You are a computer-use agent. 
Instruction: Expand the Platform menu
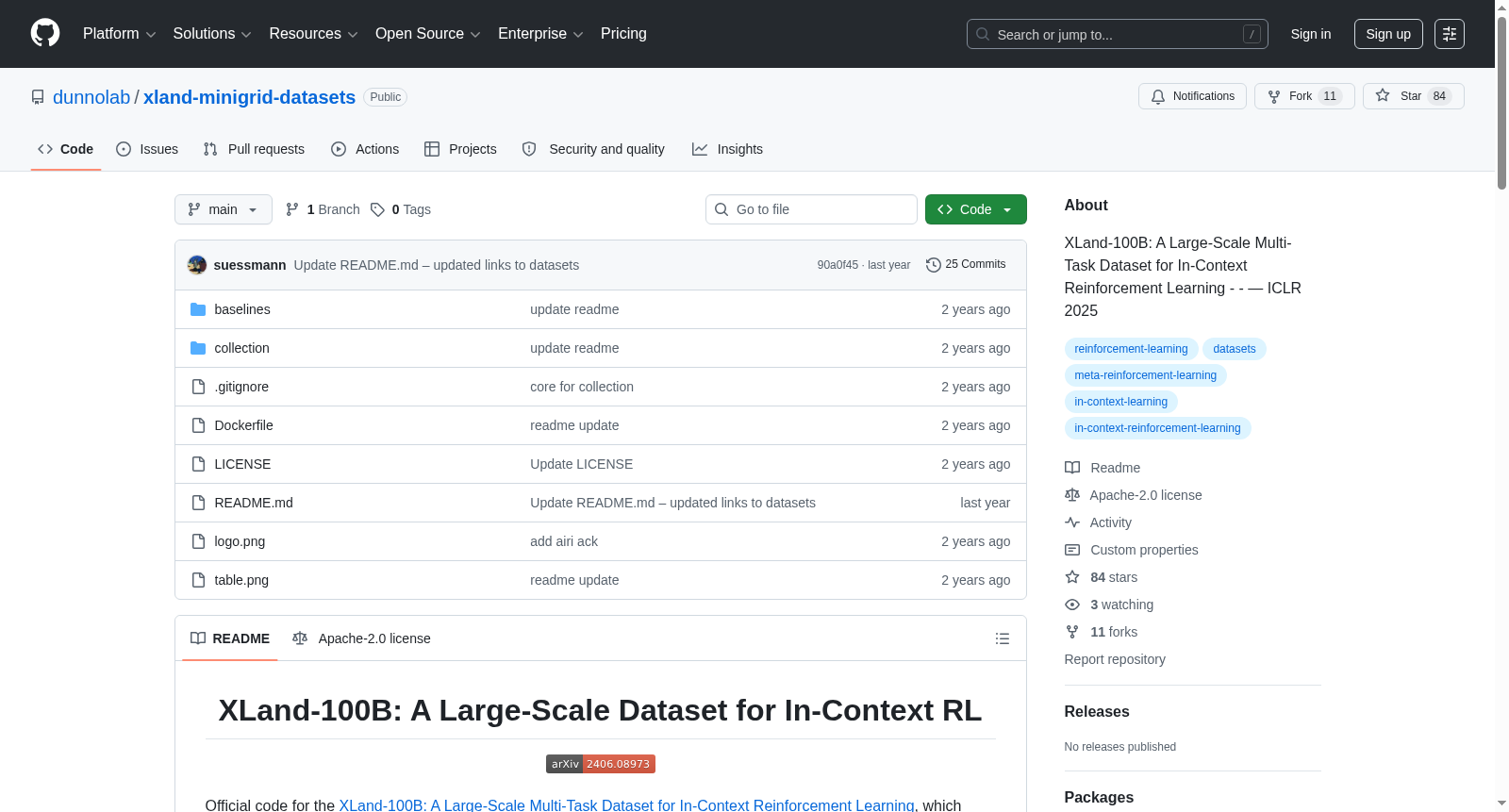coord(119,34)
